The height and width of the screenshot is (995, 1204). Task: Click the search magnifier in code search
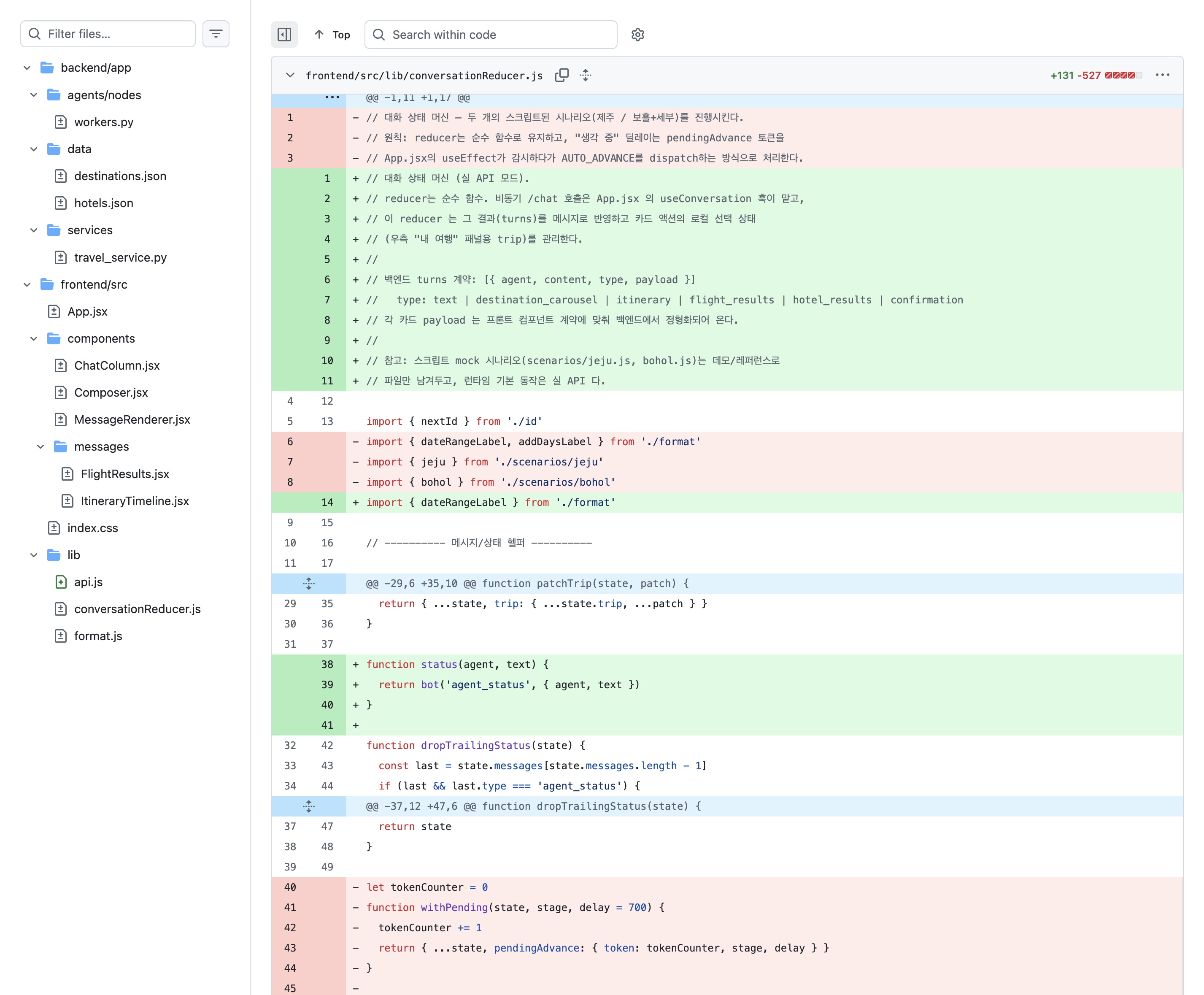pyautogui.click(x=379, y=34)
